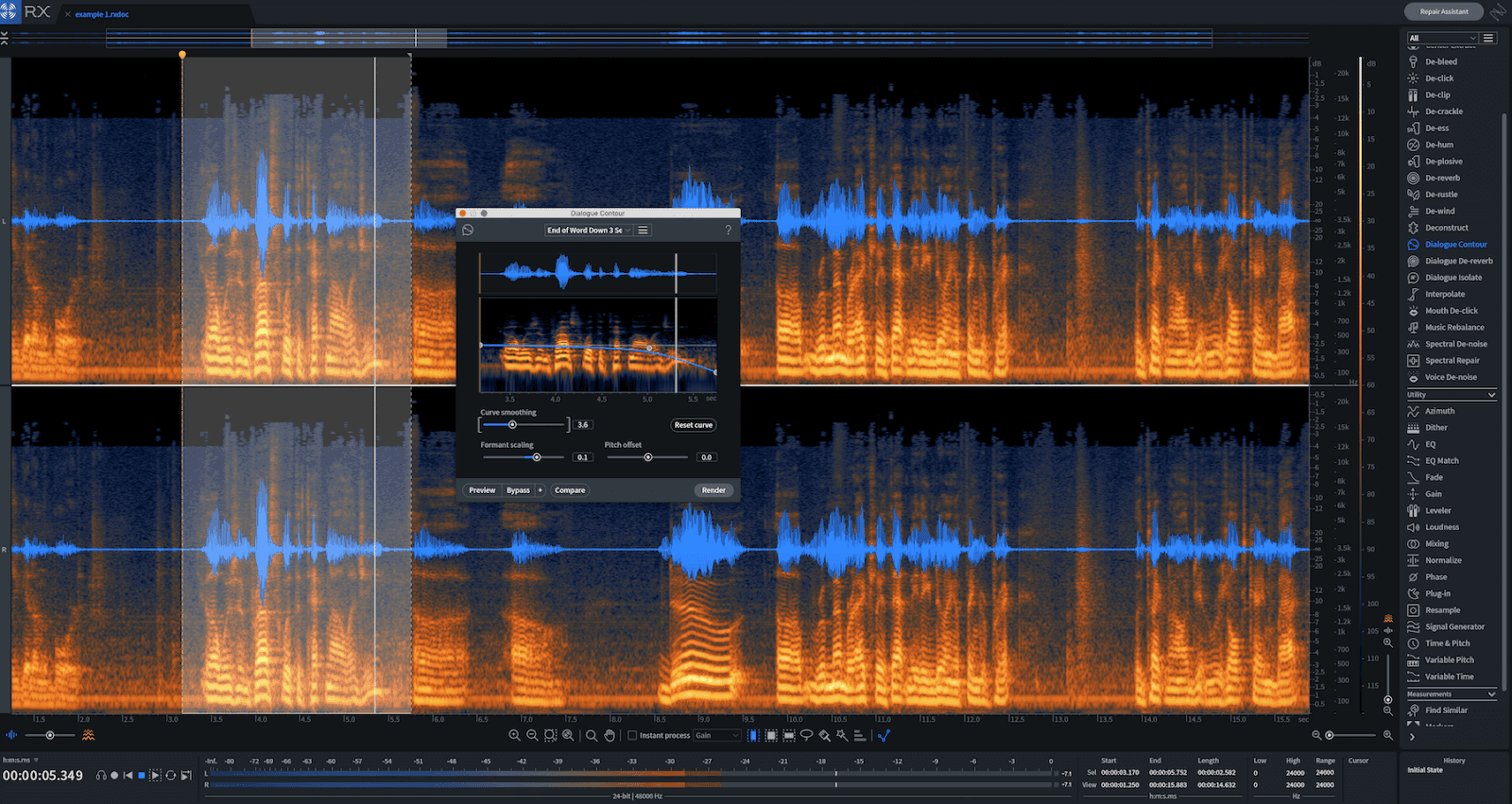Select the harmonics selection tool
Viewport: 1512px width, 804px height.
860,735
